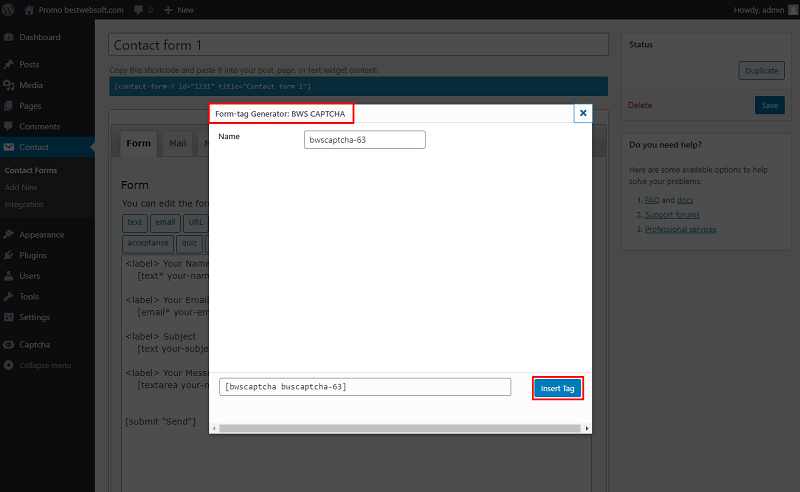Open the FAQ link

652,200
